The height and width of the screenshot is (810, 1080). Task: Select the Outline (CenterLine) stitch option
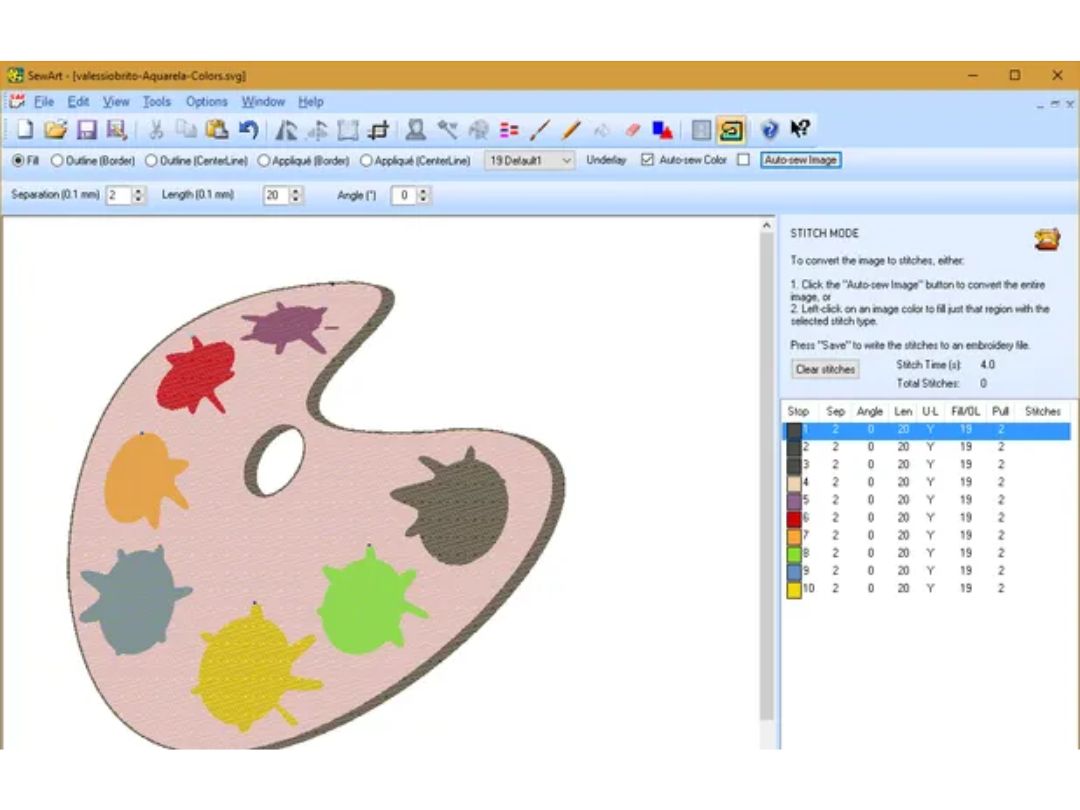click(x=152, y=160)
